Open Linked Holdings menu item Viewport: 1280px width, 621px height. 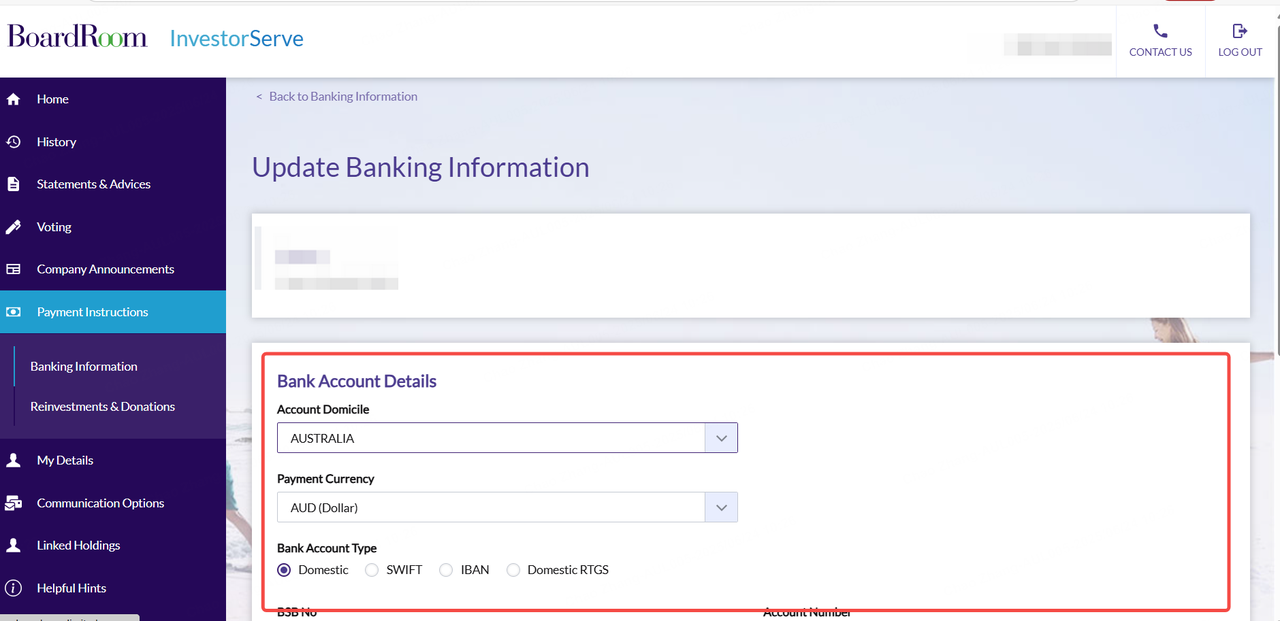coord(113,545)
